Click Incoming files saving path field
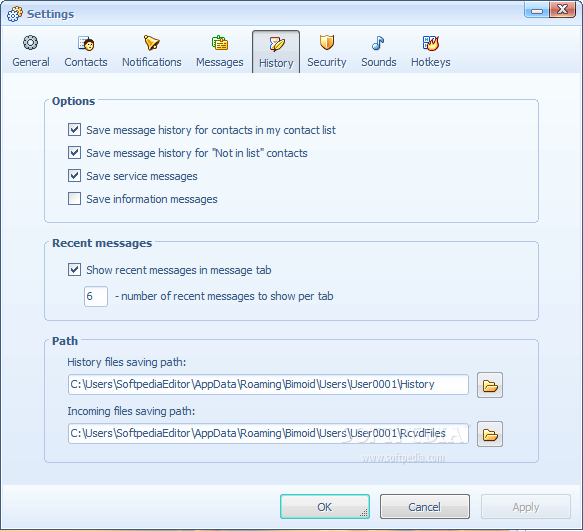583x531 pixels. coord(268,434)
